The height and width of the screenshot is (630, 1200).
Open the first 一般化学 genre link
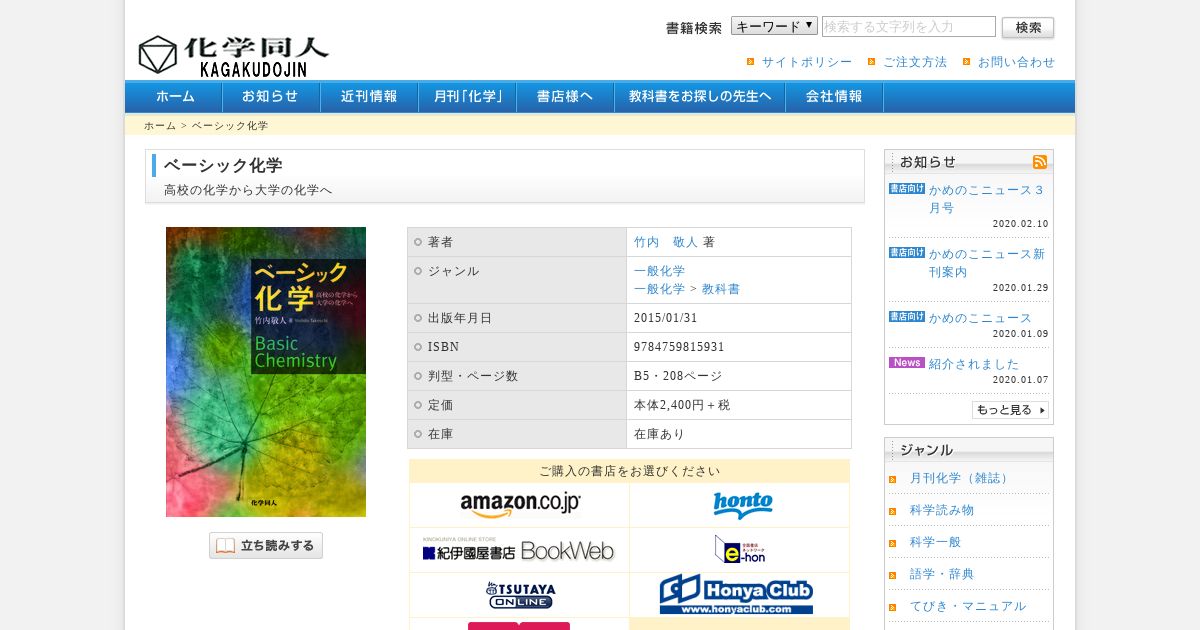(x=659, y=271)
